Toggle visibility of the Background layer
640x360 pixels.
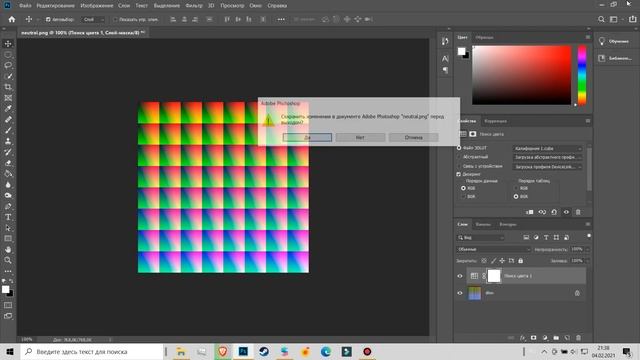point(460,293)
